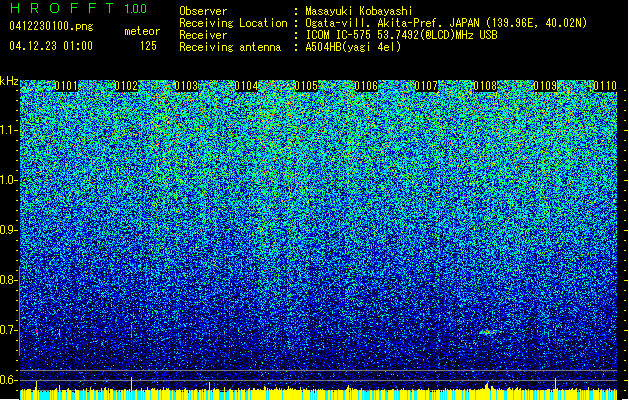
Task: Click the 0101 time marker
Action: click(66, 86)
